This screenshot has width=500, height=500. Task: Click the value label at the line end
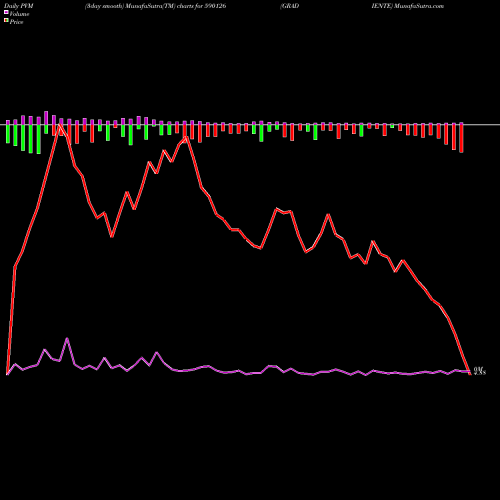click(x=480, y=371)
